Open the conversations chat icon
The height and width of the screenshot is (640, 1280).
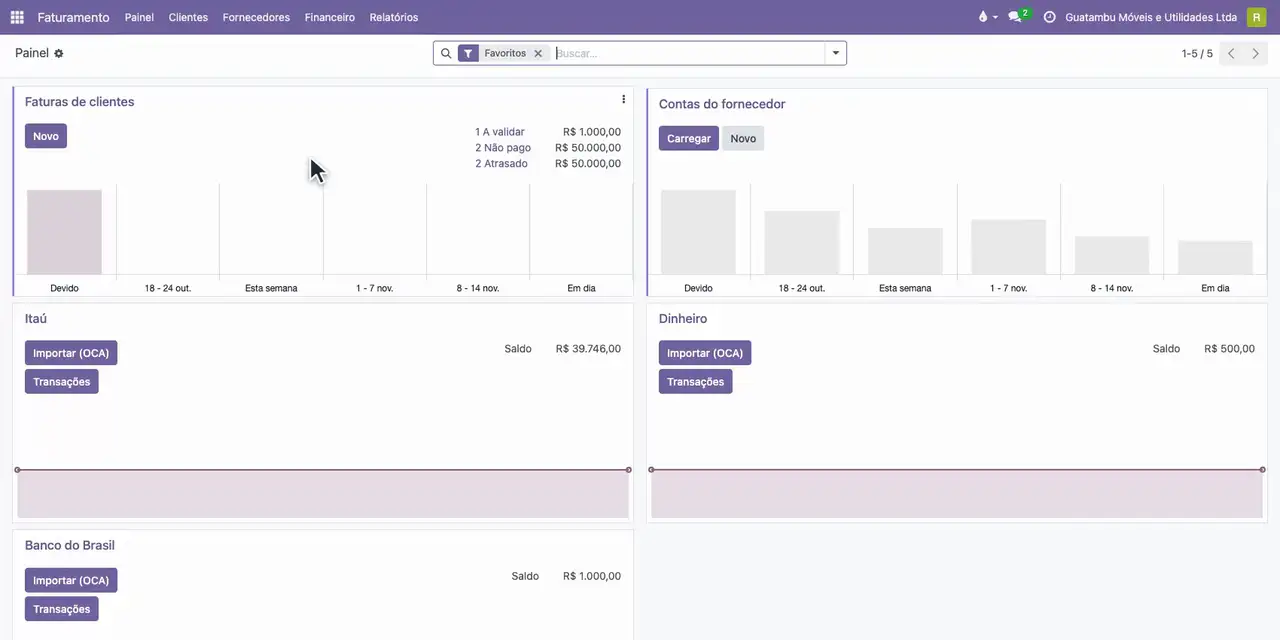[x=1018, y=17]
